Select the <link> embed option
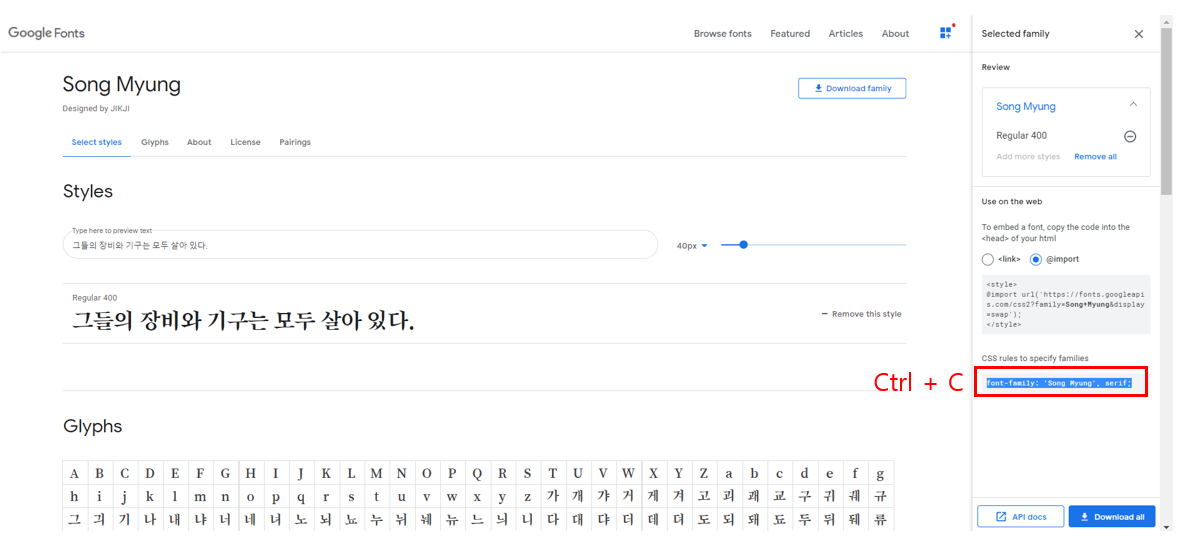The width and height of the screenshot is (1182, 553). click(x=988, y=259)
